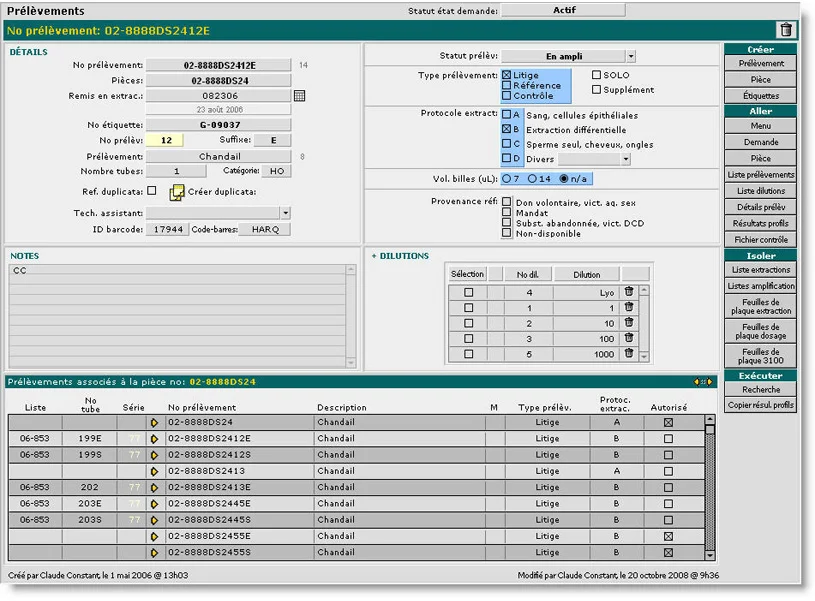Click the trash icon in green header
Screen dimensions: 815x601
point(786,30)
